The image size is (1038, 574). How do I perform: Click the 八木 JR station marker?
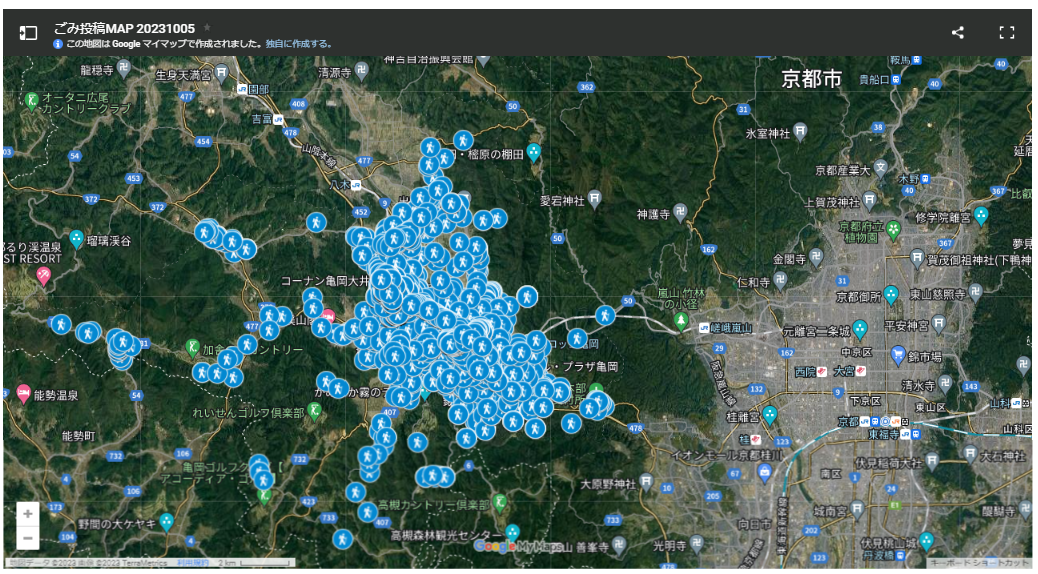(356, 185)
